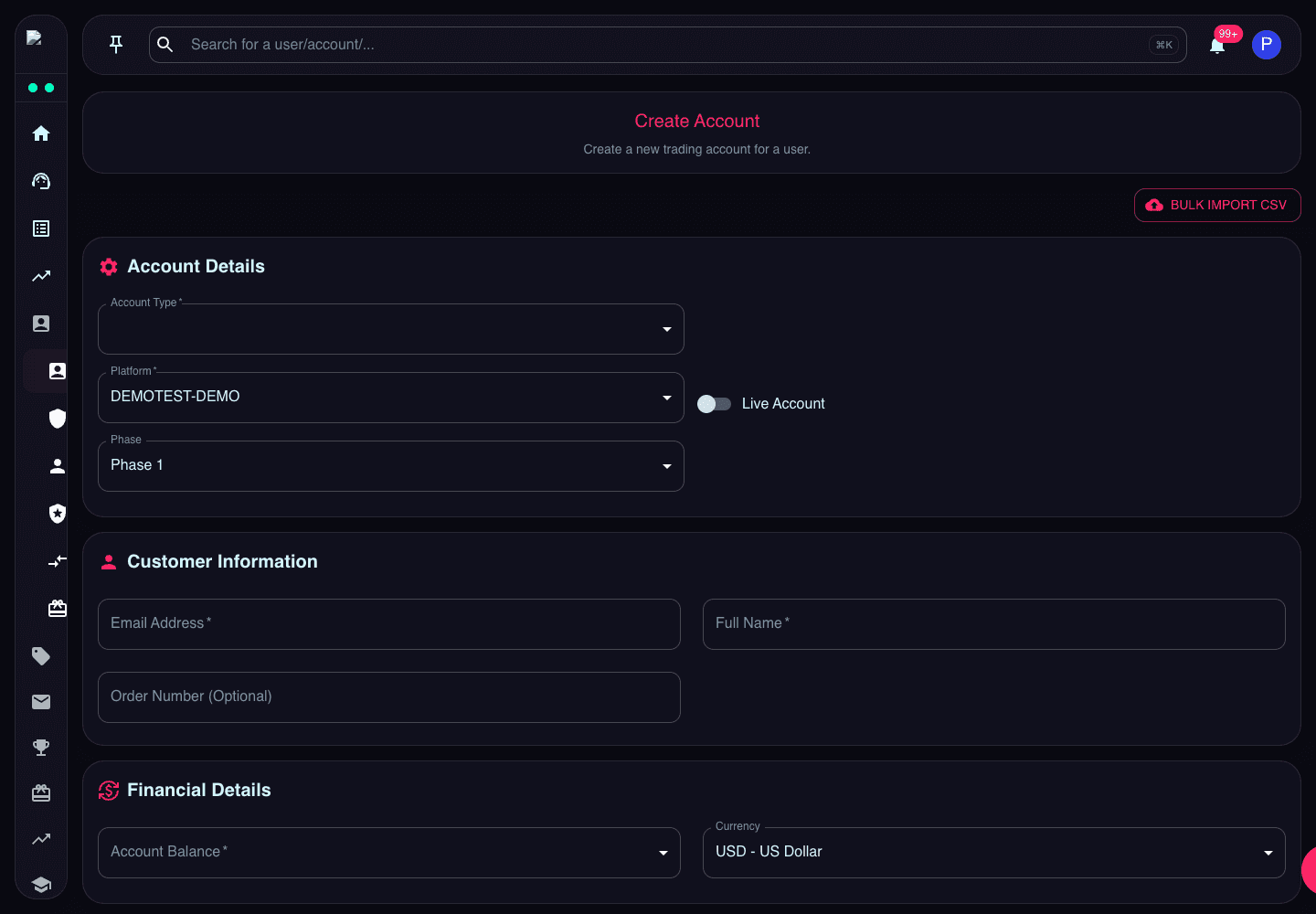Click the Live Account label text
Image resolution: width=1316 pixels, height=914 pixels.
[x=783, y=404]
